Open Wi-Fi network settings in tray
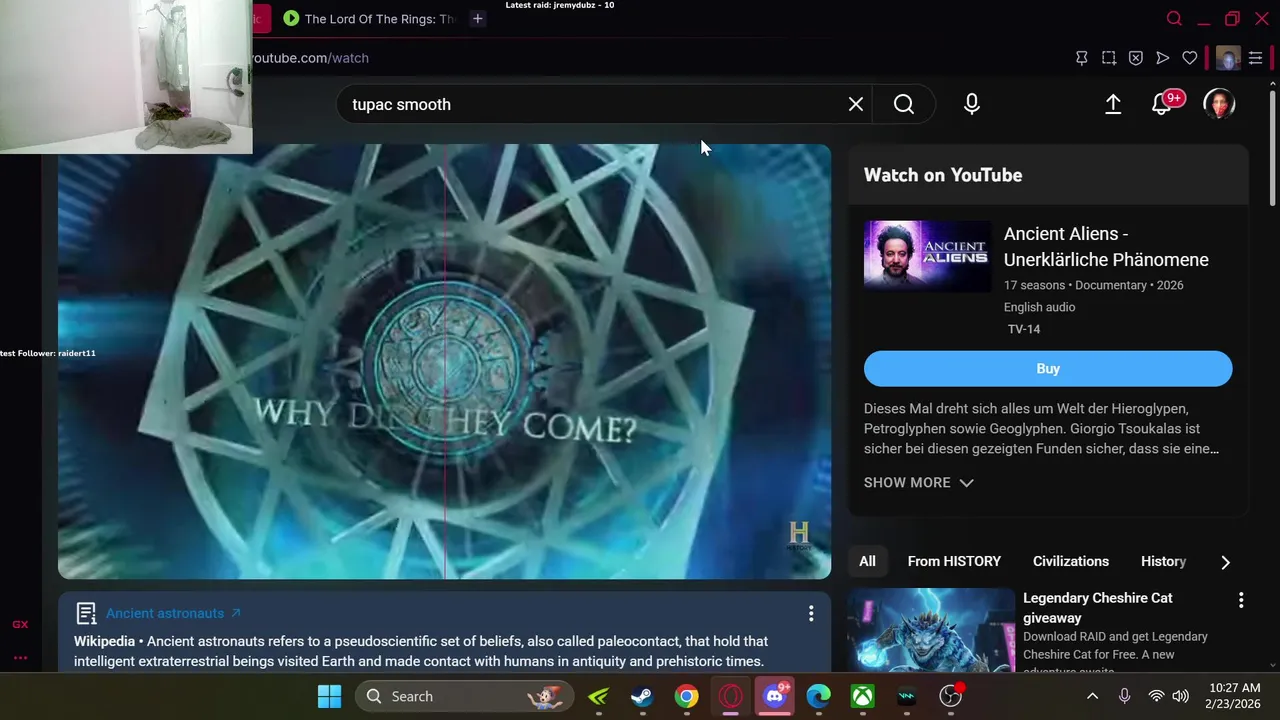 coord(1156,696)
